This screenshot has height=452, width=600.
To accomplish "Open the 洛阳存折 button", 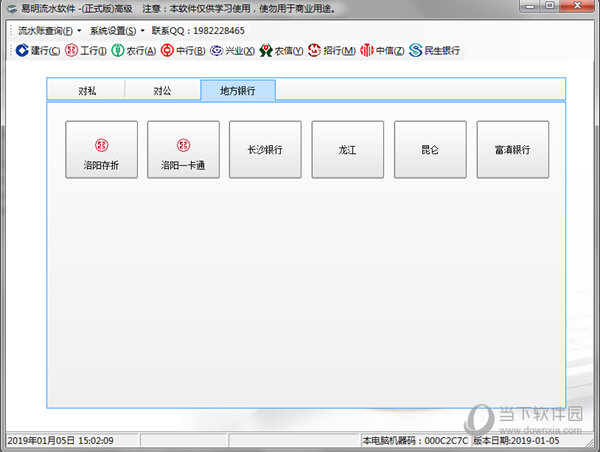I will pos(101,150).
